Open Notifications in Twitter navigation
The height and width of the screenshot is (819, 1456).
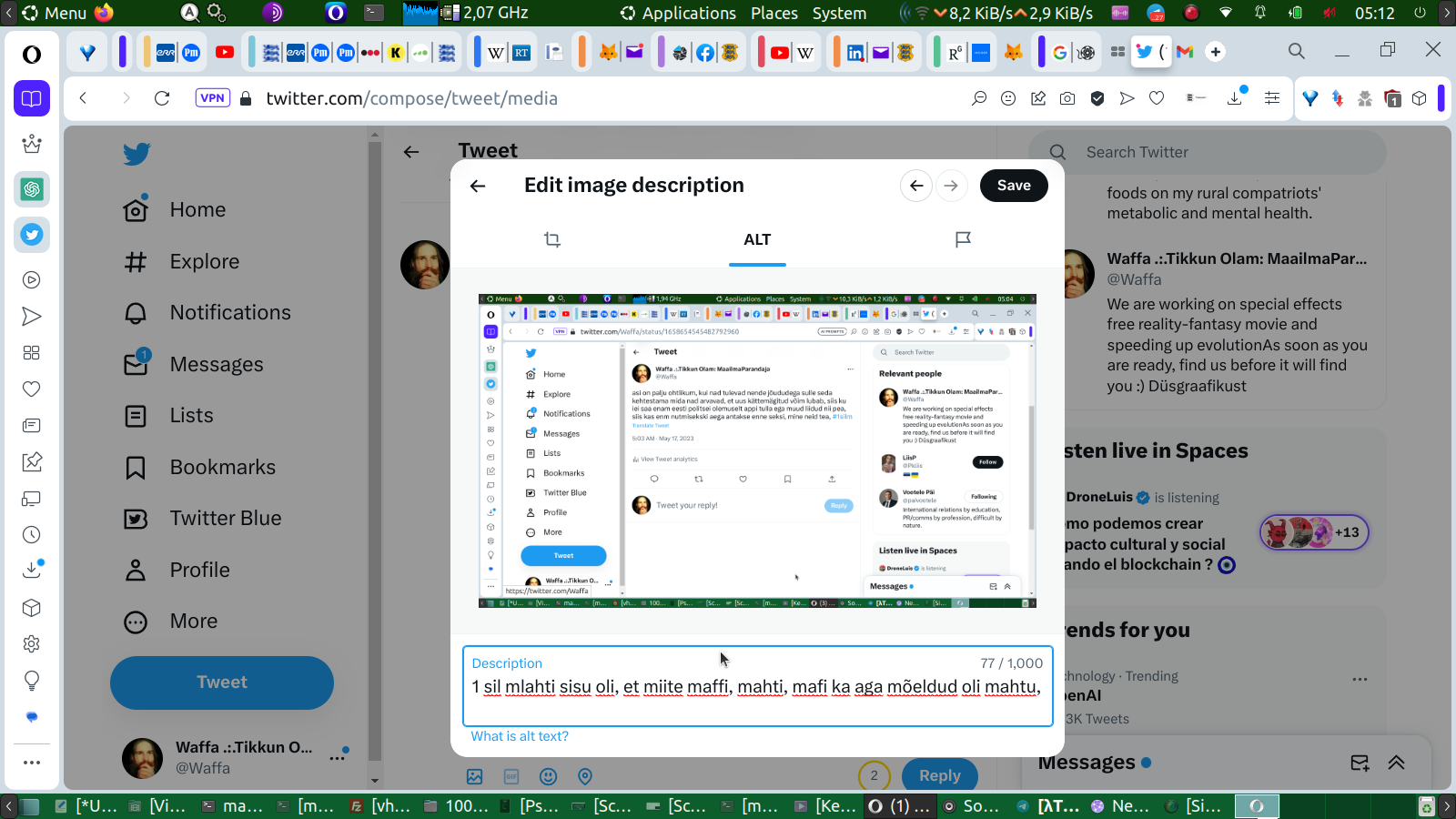(207, 312)
